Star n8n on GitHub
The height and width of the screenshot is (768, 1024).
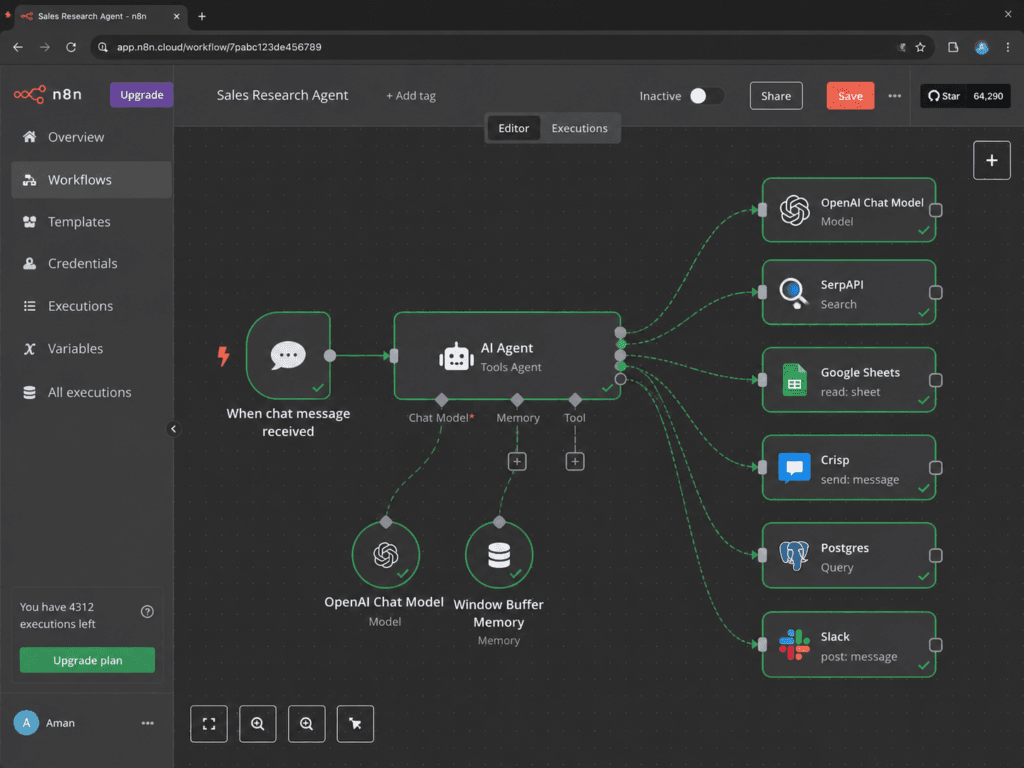tap(944, 96)
